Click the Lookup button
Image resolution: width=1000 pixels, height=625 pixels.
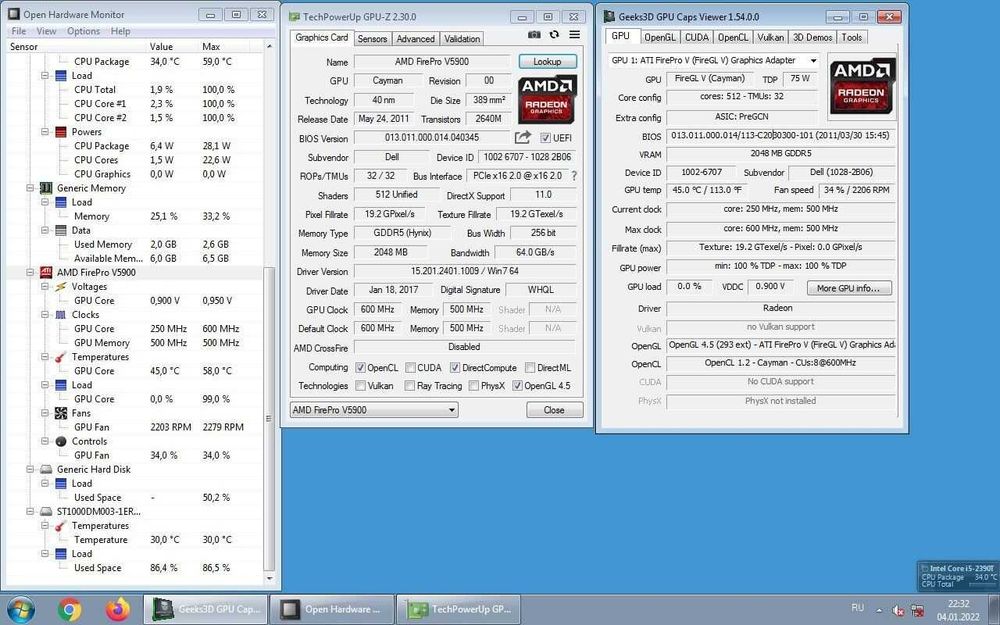click(x=547, y=61)
